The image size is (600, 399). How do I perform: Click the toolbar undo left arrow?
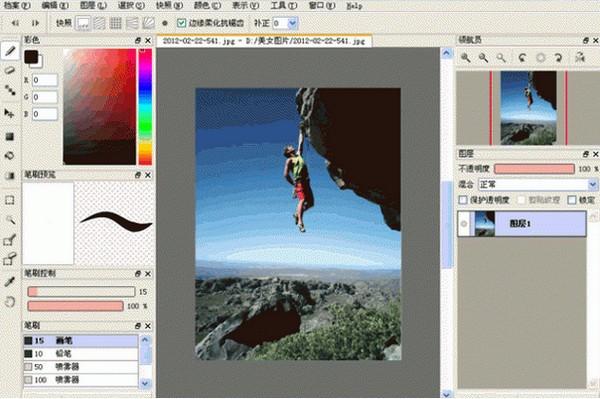(15, 23)
